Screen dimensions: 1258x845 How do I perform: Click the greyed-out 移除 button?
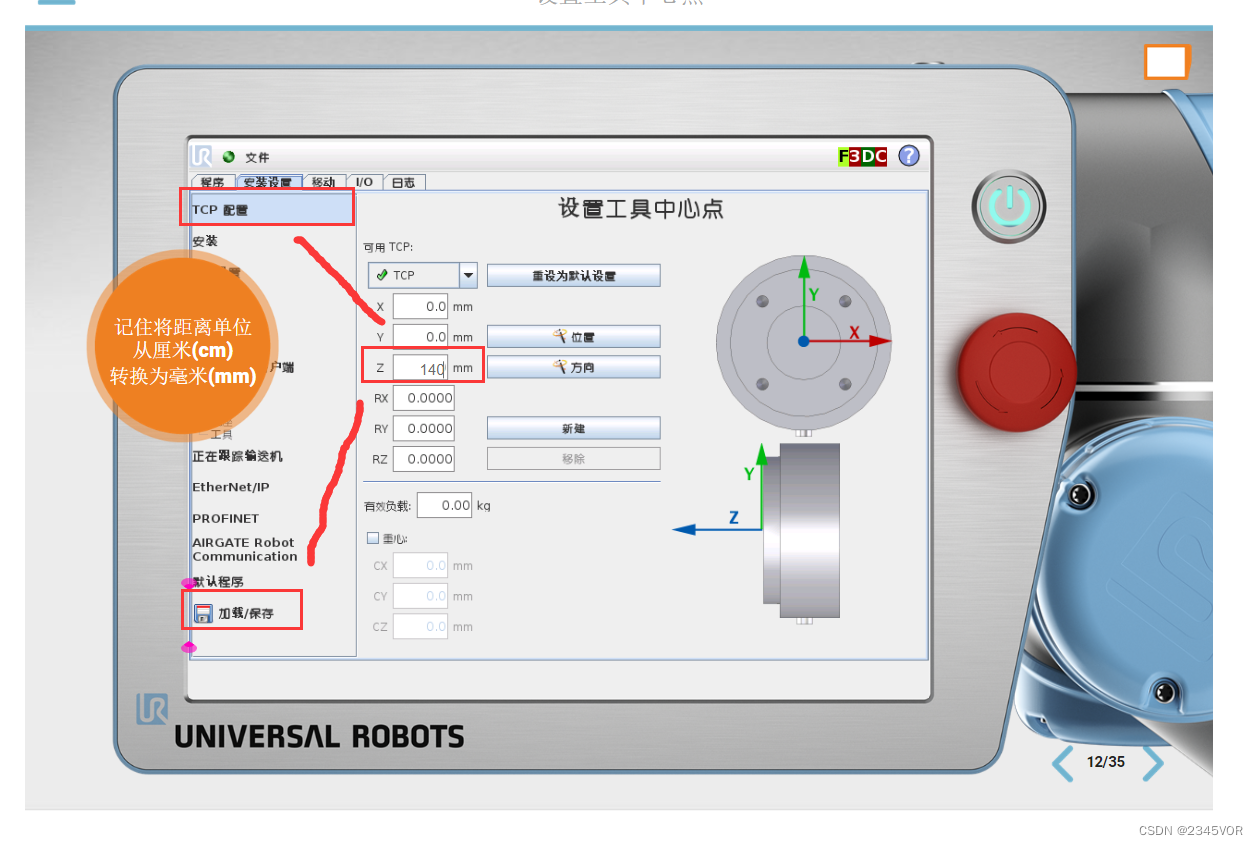574,459
